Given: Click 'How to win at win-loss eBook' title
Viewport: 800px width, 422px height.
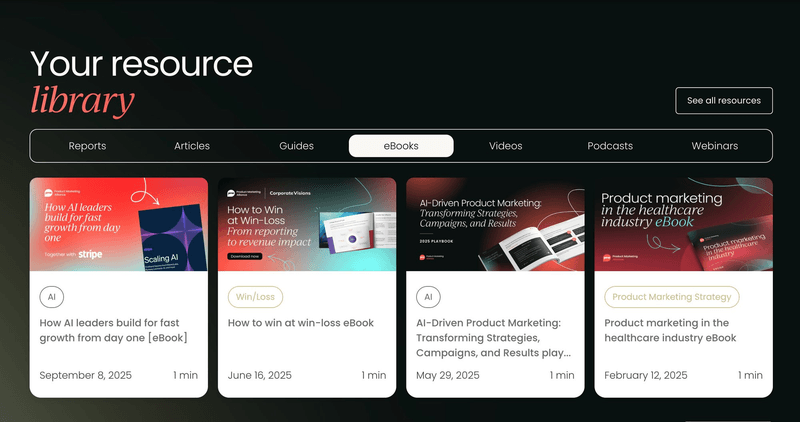Looking at the screenshot, I should (301, 323).
